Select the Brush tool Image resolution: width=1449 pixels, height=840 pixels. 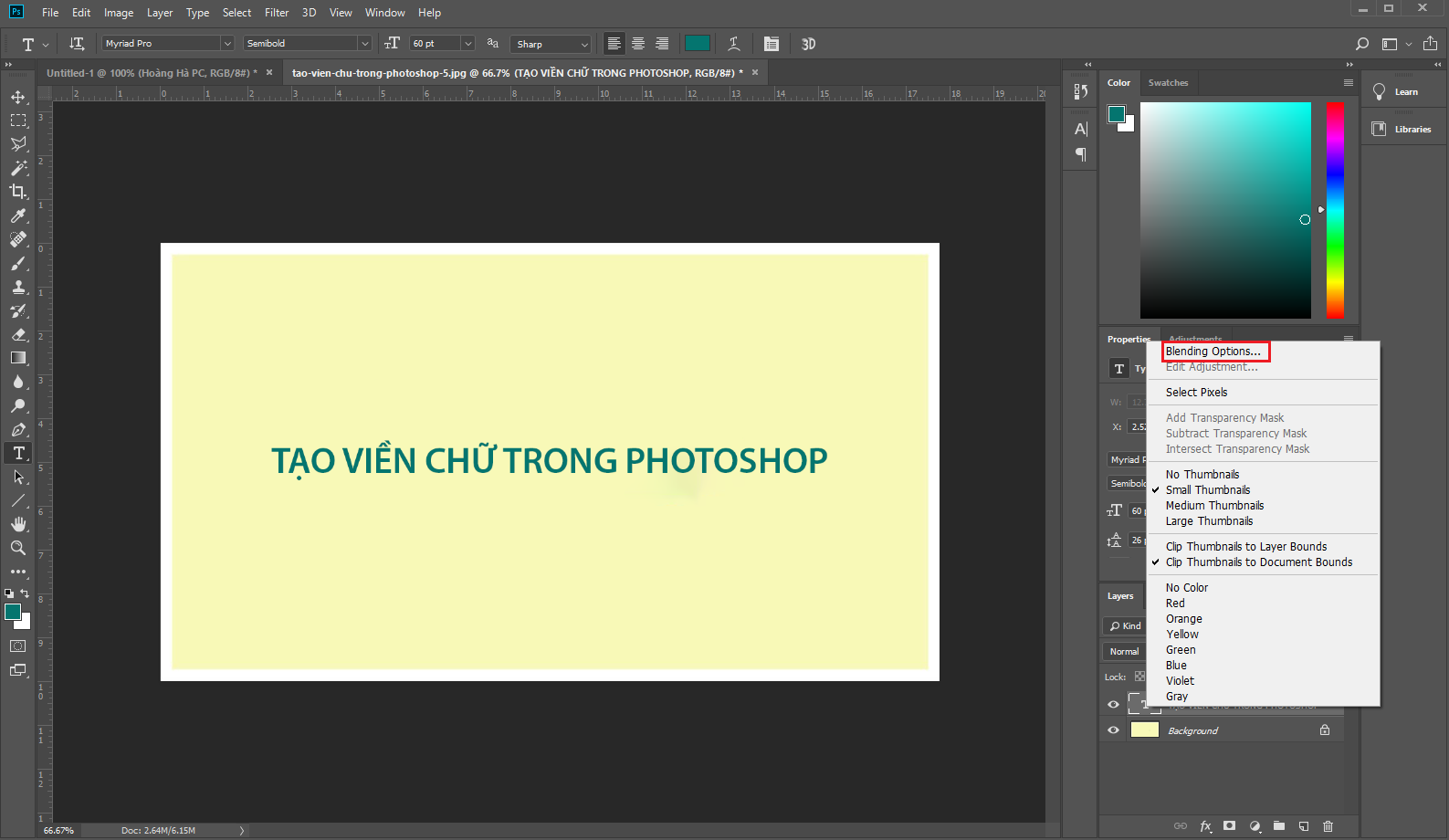tap(18, 263)
